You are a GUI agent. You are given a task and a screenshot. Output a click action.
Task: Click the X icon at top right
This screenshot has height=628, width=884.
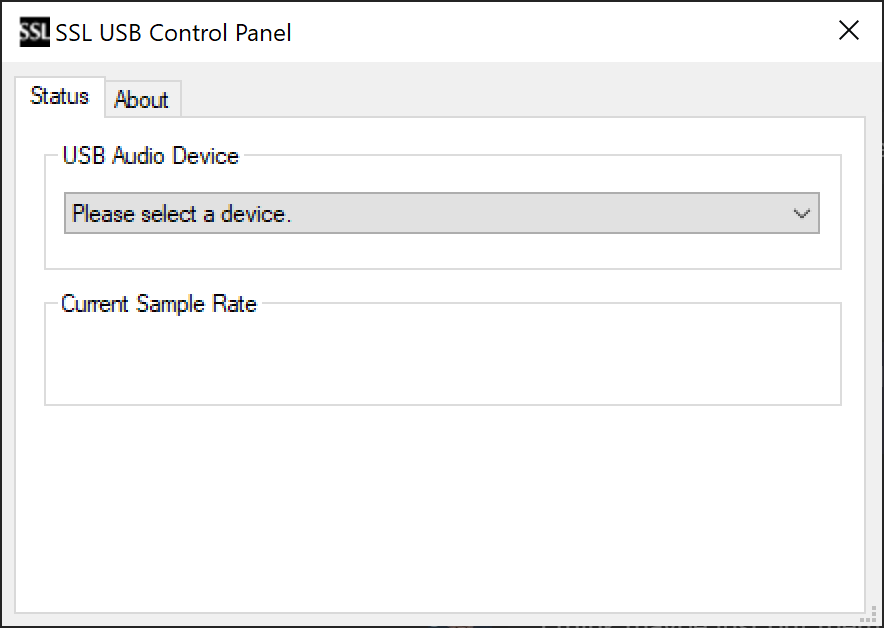click(x=848, y=30)
